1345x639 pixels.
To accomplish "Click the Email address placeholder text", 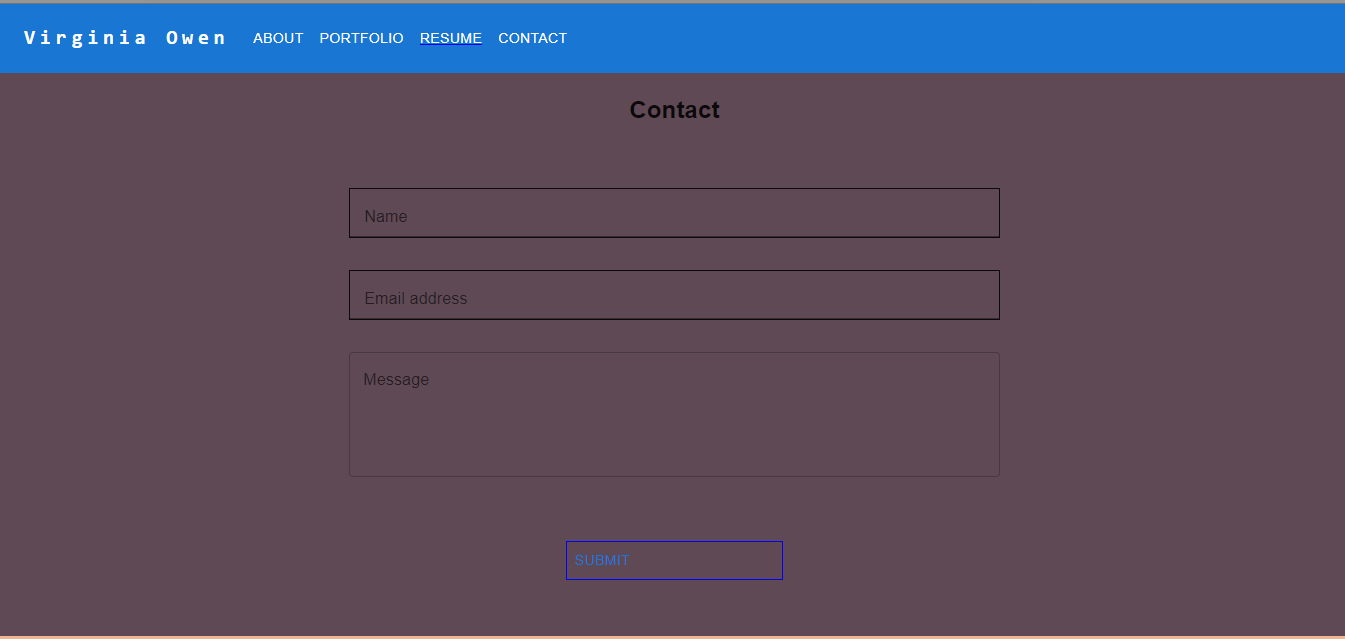I will 415,298.
